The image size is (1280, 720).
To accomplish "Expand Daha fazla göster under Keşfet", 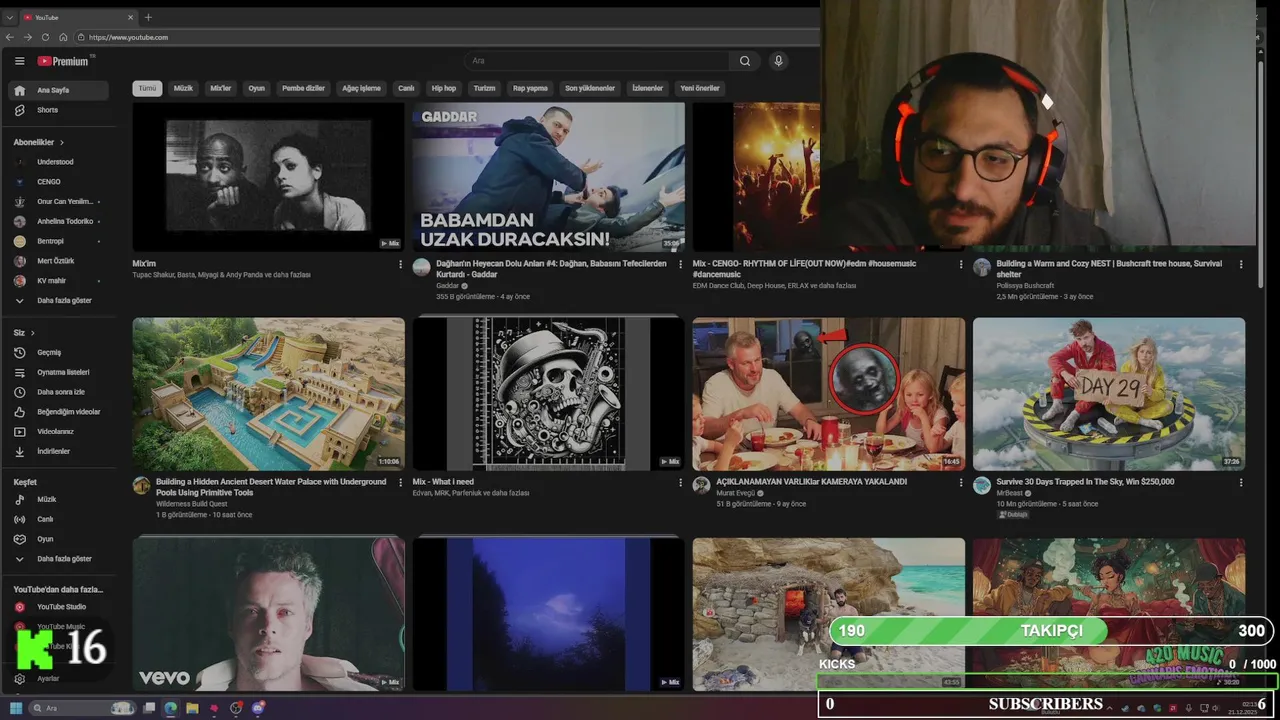I will pyautogui.click(x=60, y=559).
